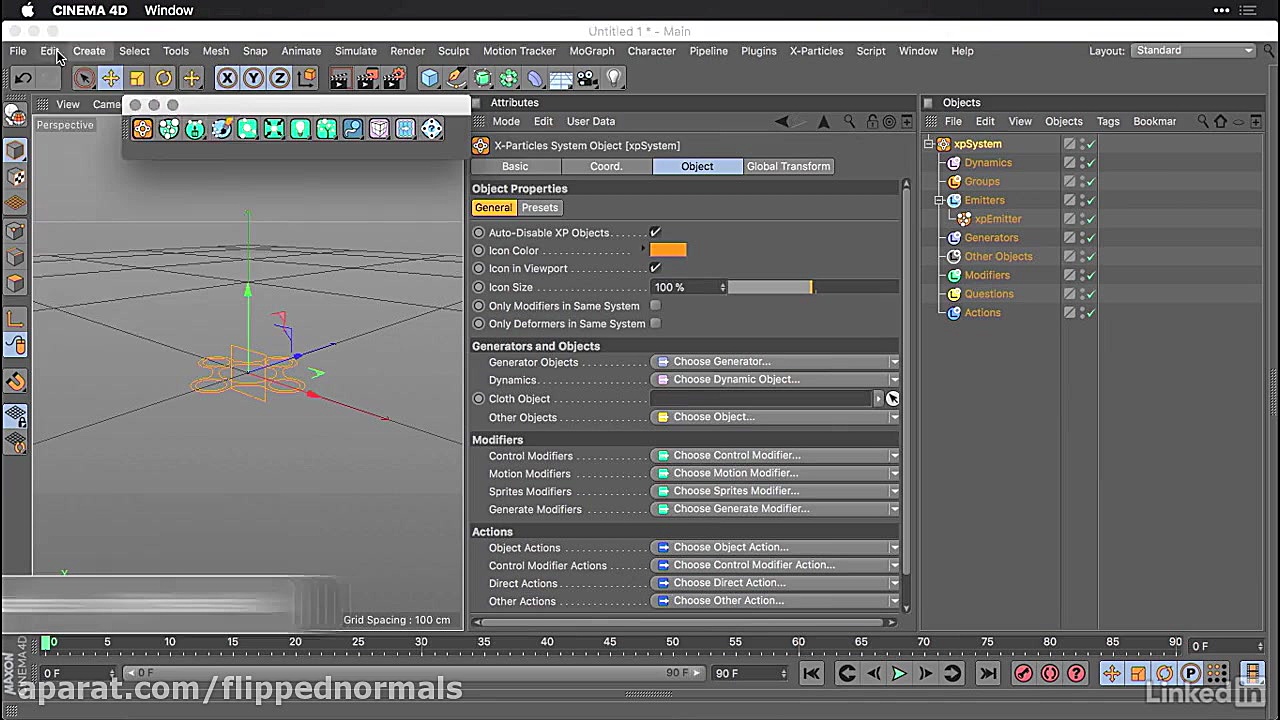
Task: Collapse the Emitters branch in the Objects panel
Action: pyautogui.click(x=939, y=200)
